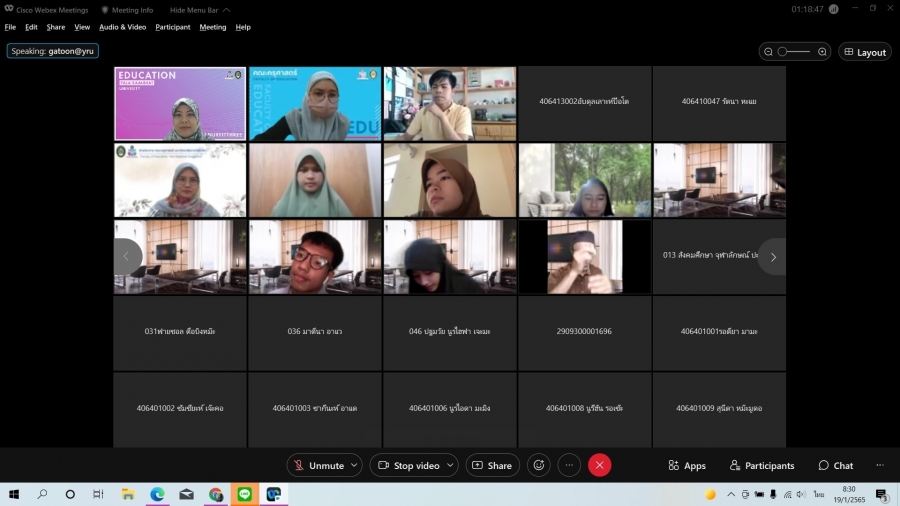This screenshot has width=900, height=506.
Task: Click the Share content button
Action: [x=491, y=466]
